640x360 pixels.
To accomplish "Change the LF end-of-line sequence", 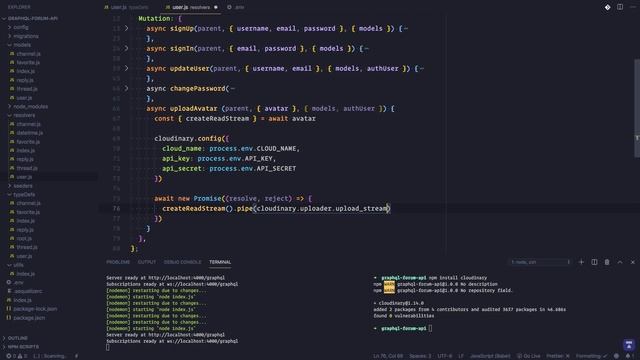I will (461, 356).
